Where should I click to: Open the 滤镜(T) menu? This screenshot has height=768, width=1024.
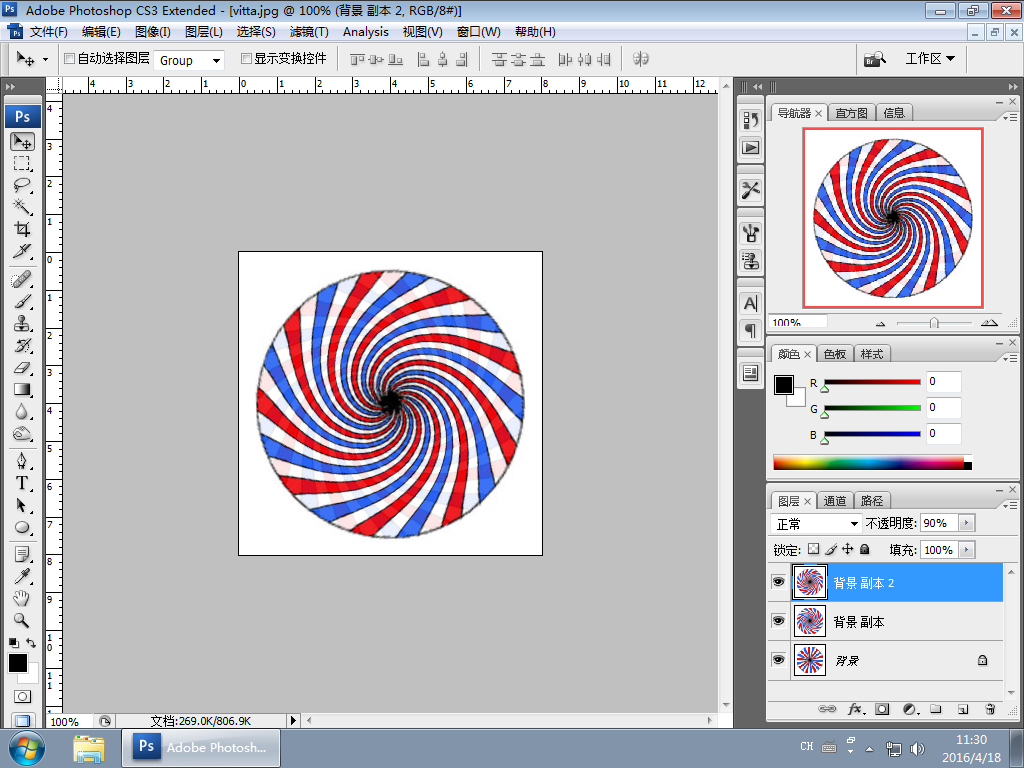point(309,32)
